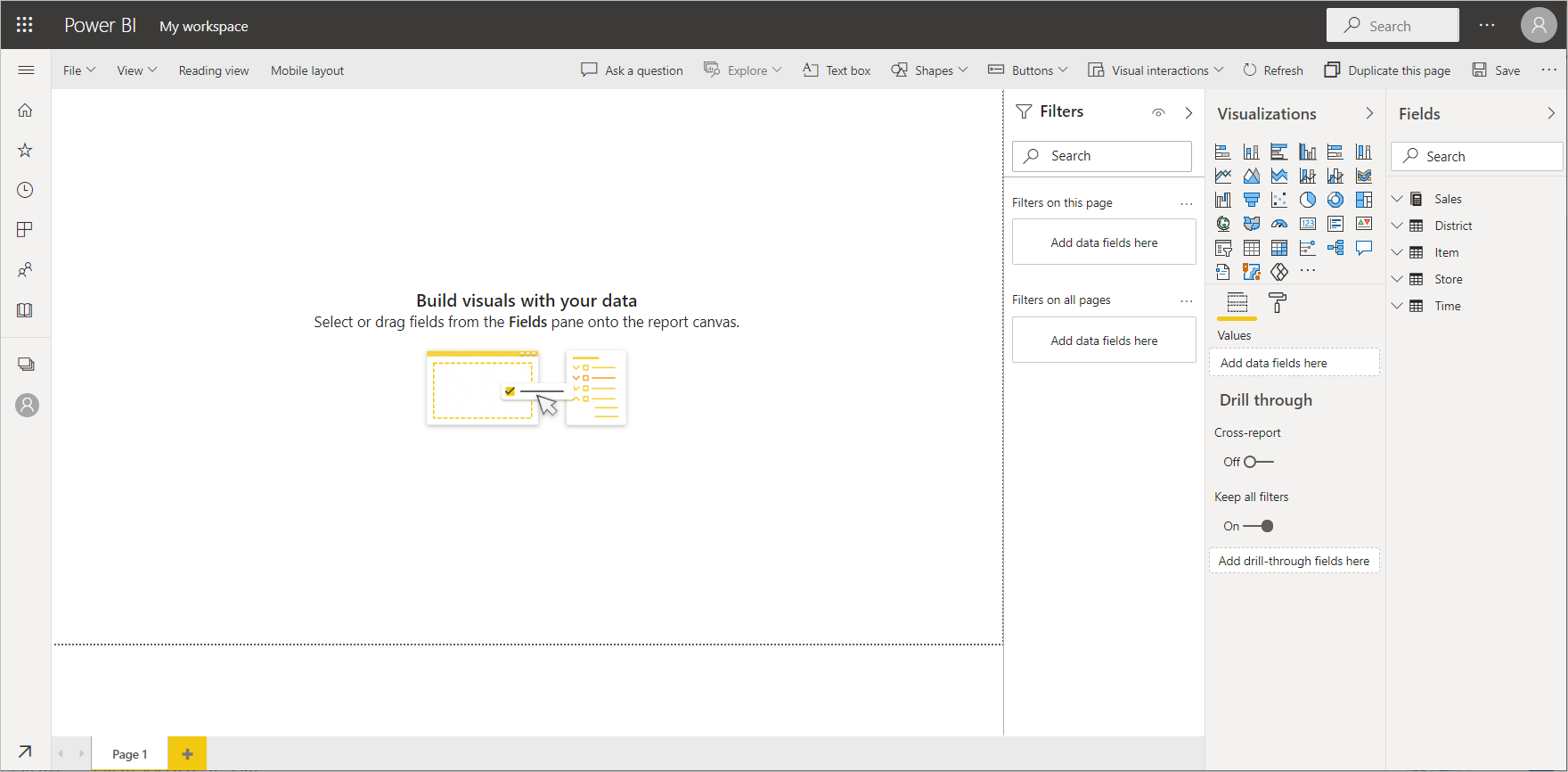Pick the treemap visualization

(1363, 200)
